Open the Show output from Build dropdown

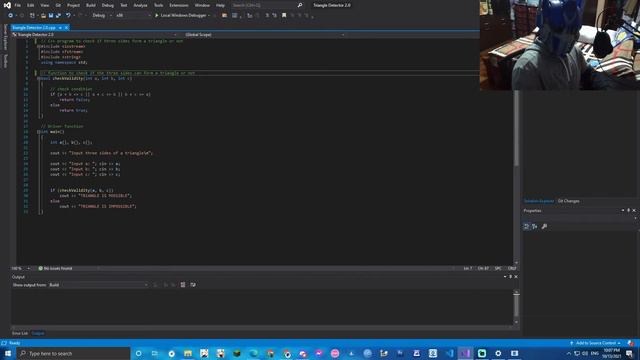pos(98,285)
